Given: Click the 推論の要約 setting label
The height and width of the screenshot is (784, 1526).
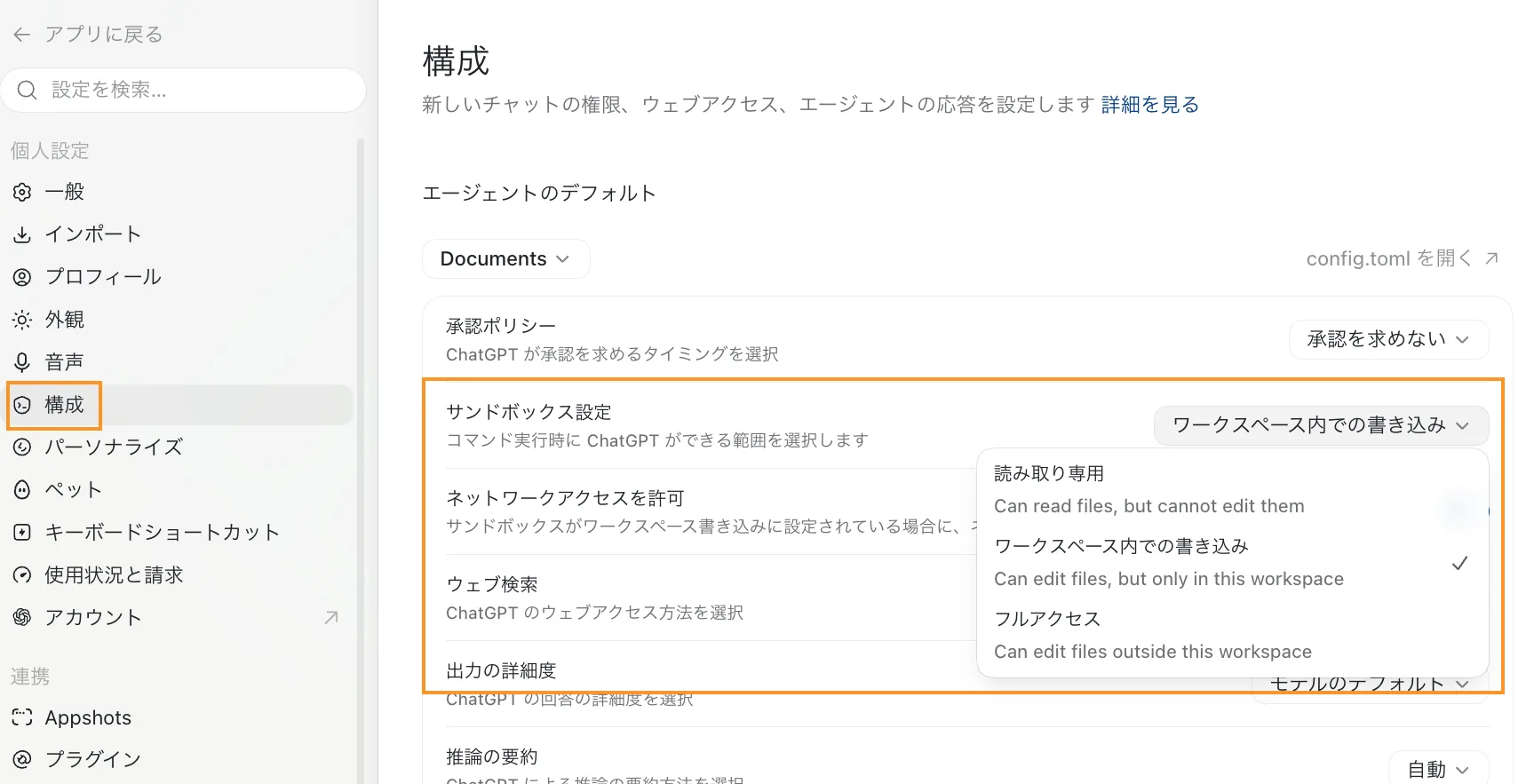Looking at the screenshot, I should (492, 756).
